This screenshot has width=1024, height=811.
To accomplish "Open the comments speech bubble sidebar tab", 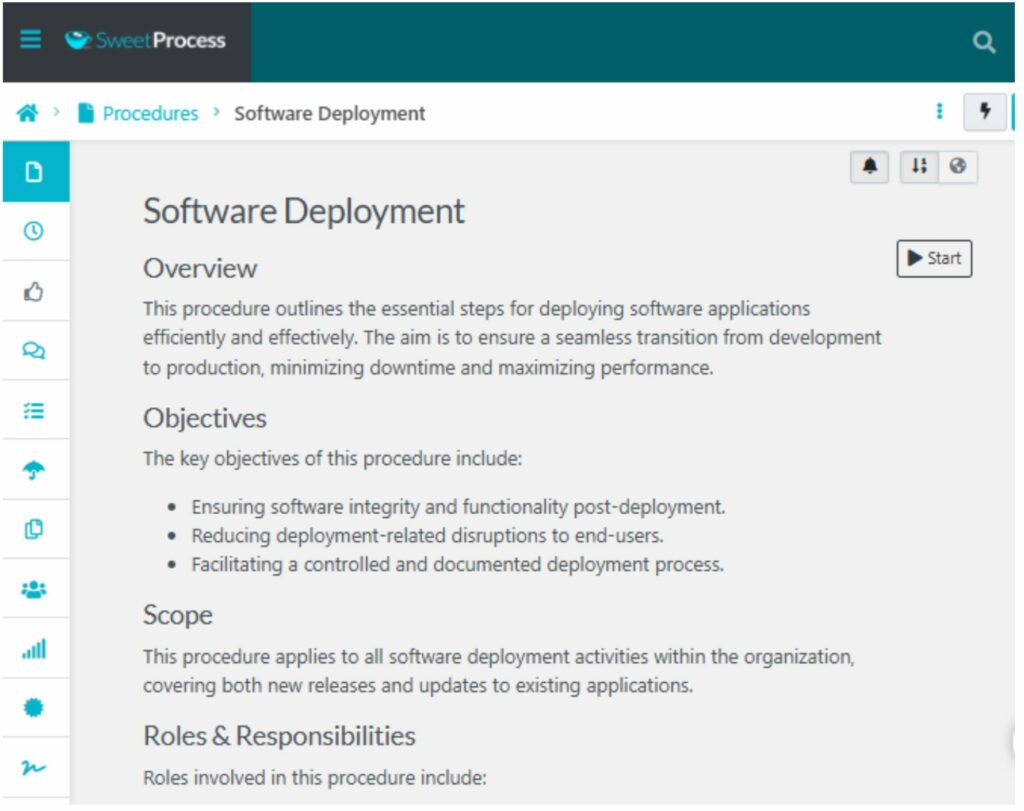I will [35, 351].
